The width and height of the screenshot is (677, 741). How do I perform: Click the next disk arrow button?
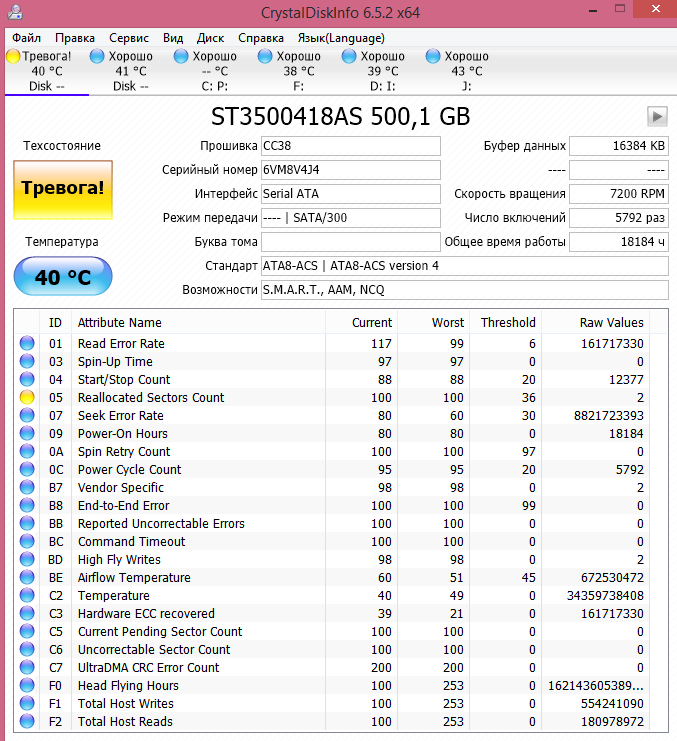657,116
